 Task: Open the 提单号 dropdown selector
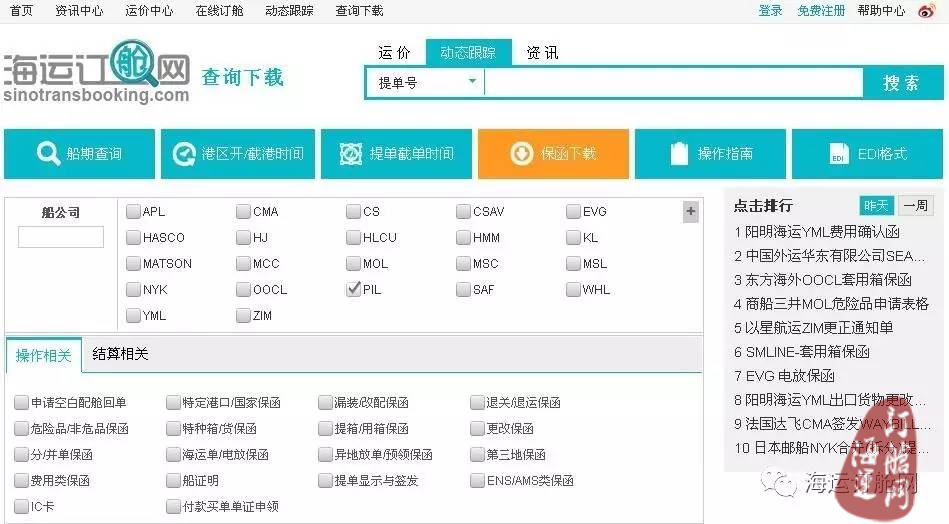point(424,82)
